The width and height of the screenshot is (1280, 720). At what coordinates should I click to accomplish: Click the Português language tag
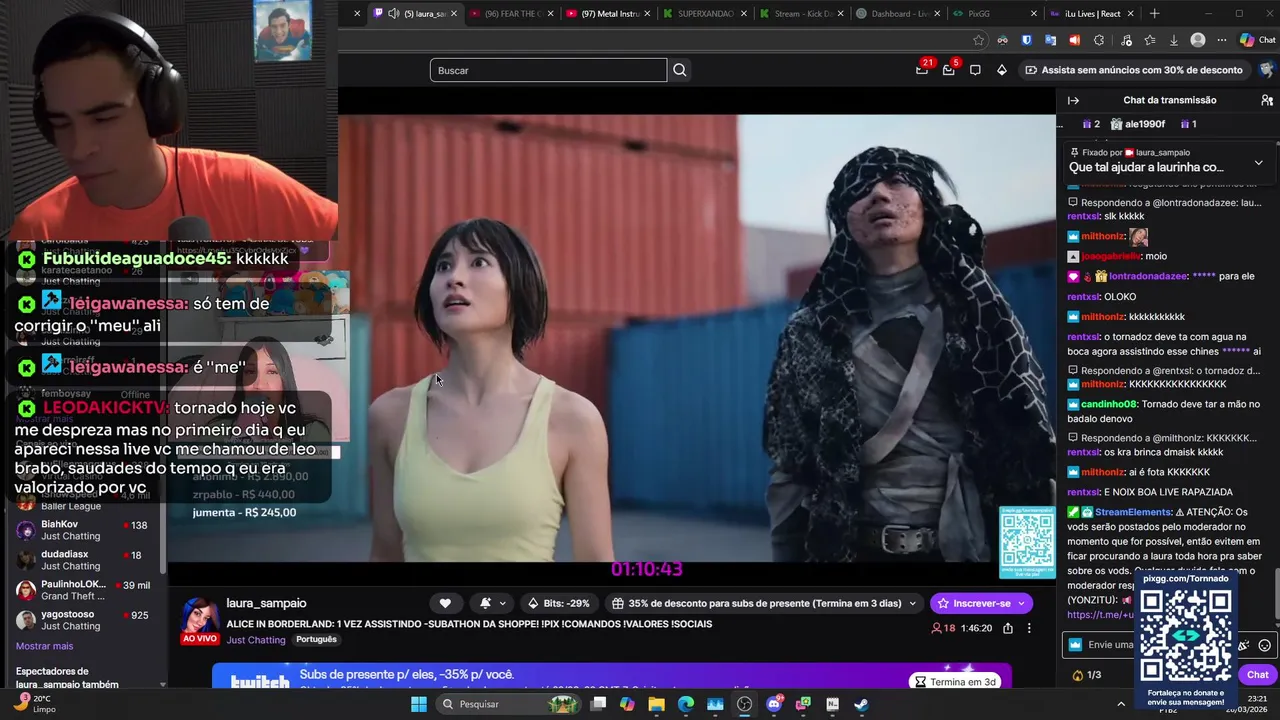pyautogui.click(x=316, y=640)
